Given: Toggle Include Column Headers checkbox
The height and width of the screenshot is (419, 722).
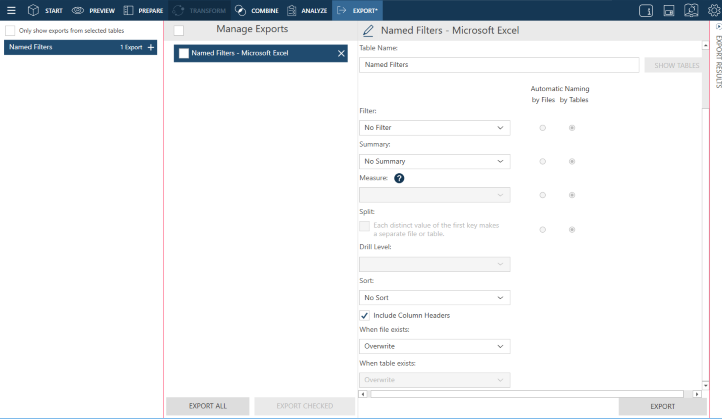Looking at the screenshot, I should [x=364, y=315].
